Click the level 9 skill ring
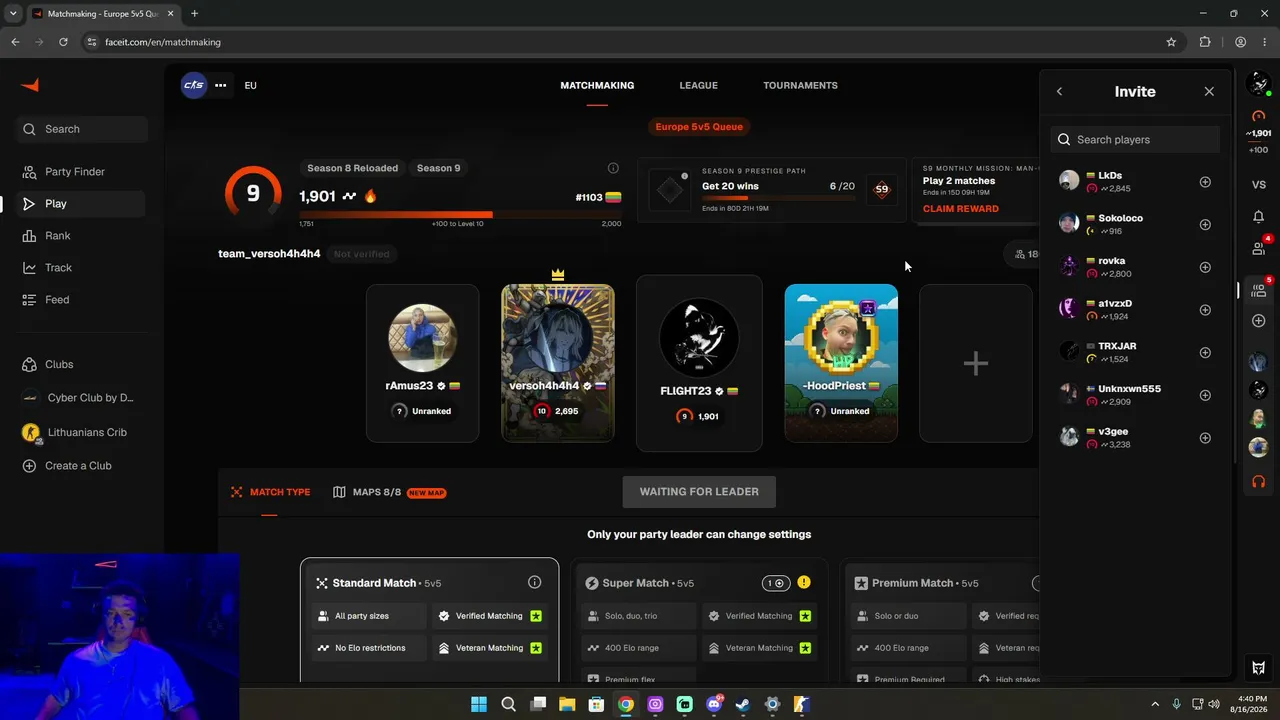The image size is (1280, 720). [x=253, y=193]
